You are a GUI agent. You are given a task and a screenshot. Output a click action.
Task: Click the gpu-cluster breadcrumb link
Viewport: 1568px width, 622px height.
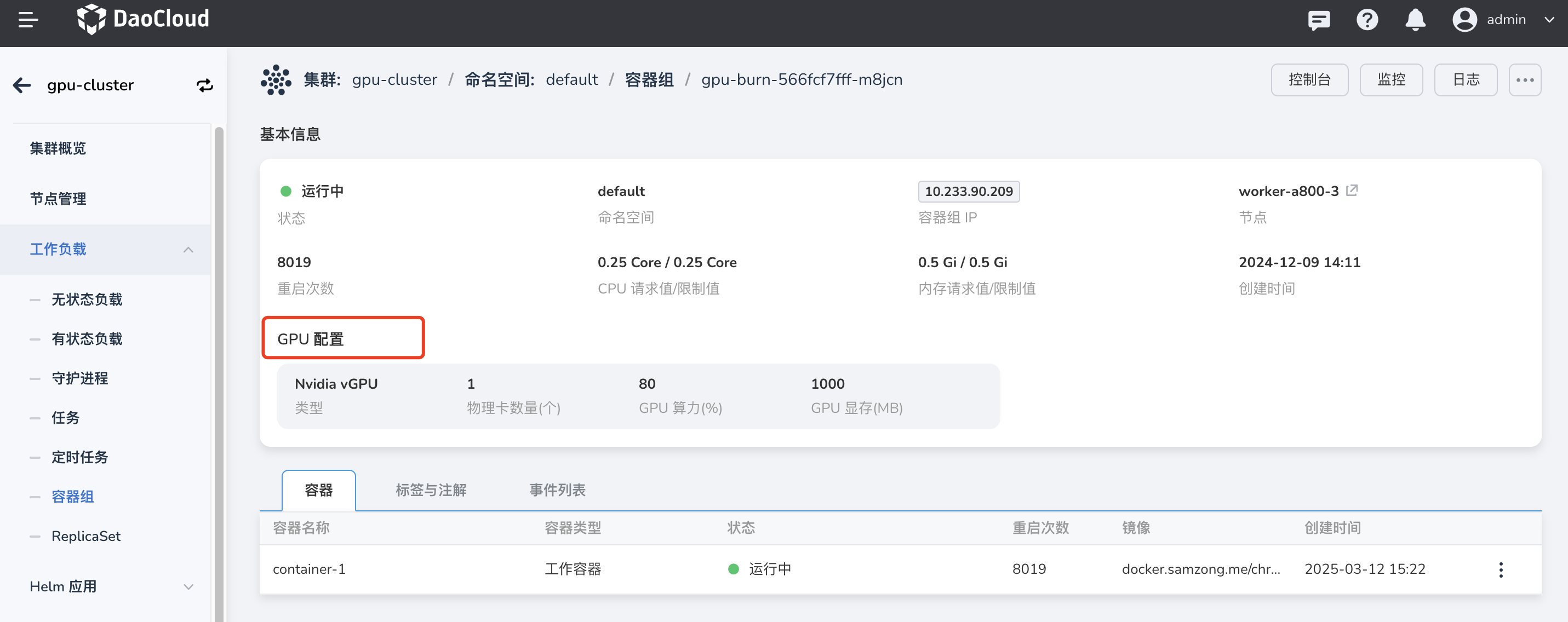click(x=394, y=80)
